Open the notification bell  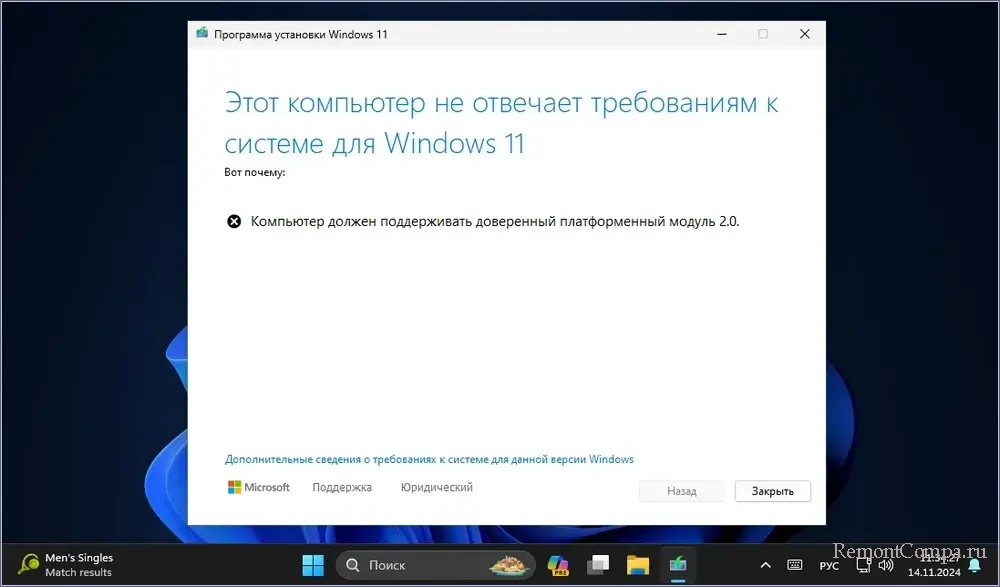point(974,565)
